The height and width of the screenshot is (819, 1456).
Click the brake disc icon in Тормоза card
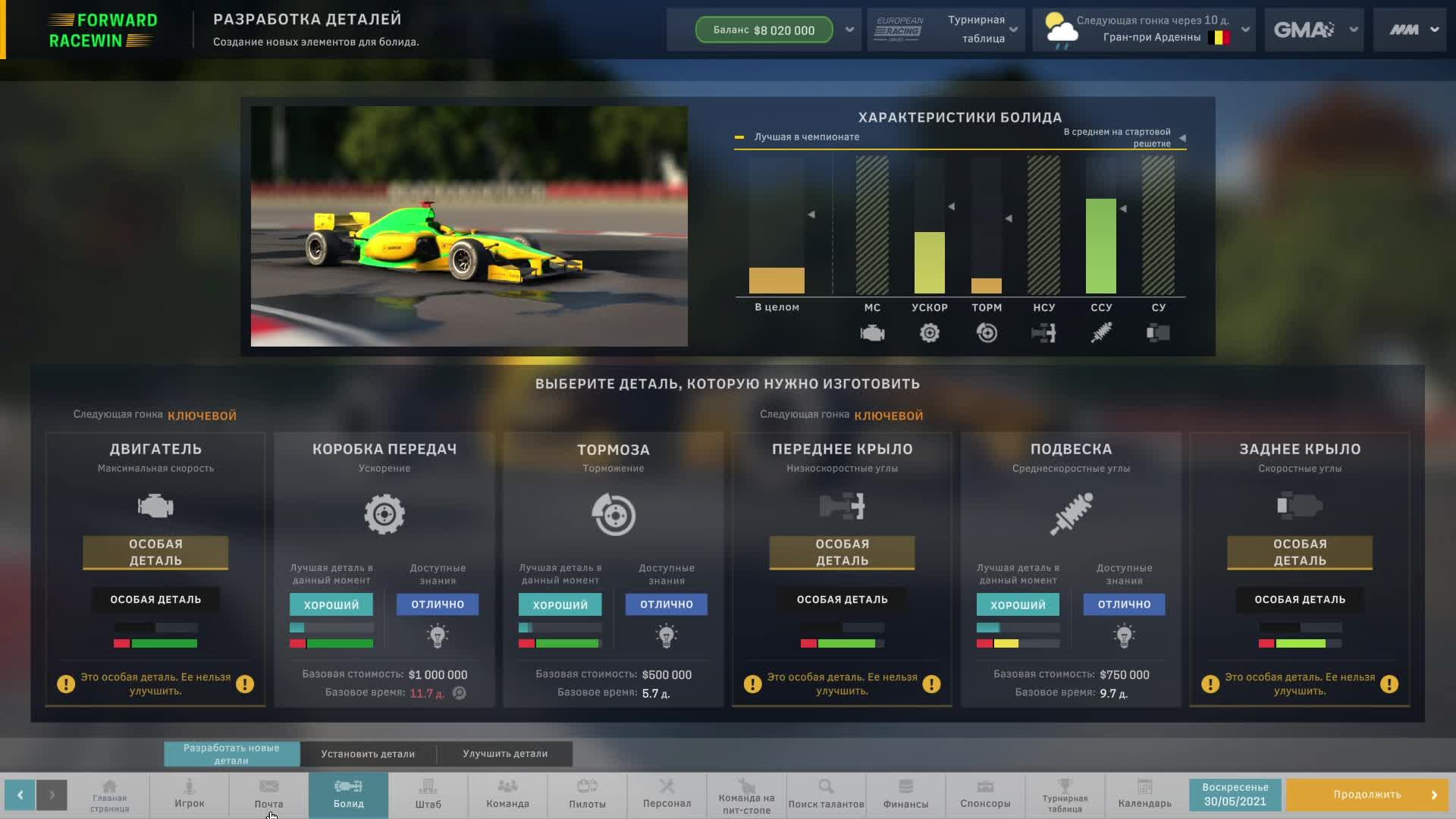pos(613,515)
